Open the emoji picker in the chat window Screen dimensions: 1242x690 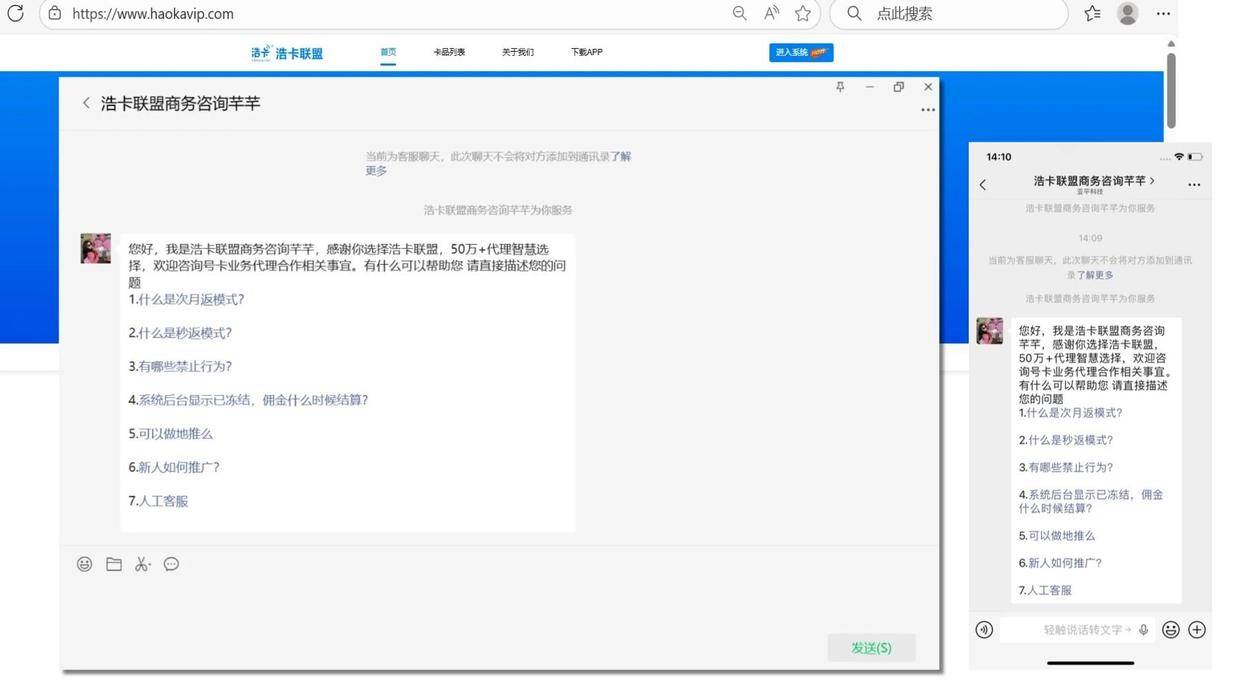[x=84, y=563]
